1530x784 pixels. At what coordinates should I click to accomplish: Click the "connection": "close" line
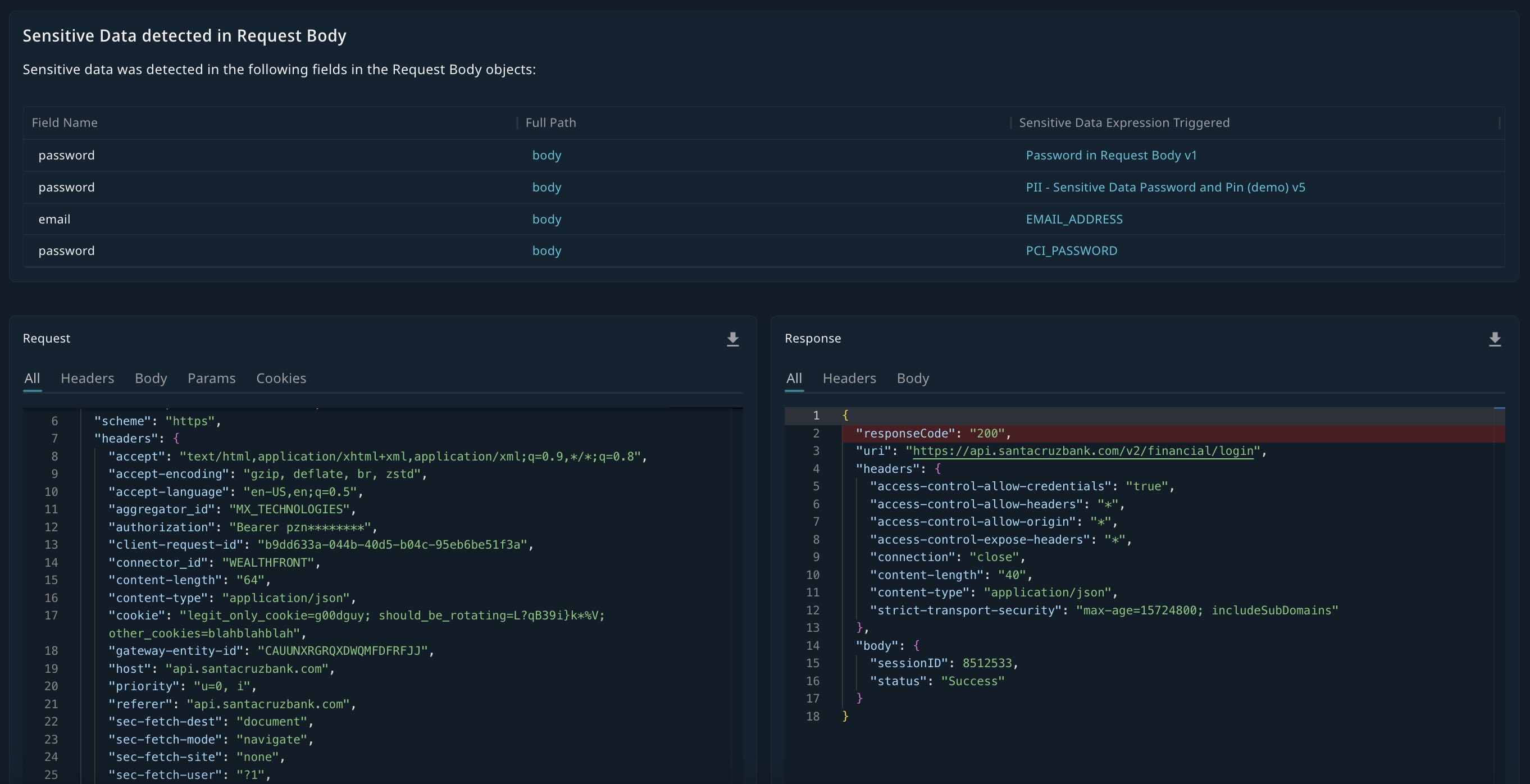[948, 557]
